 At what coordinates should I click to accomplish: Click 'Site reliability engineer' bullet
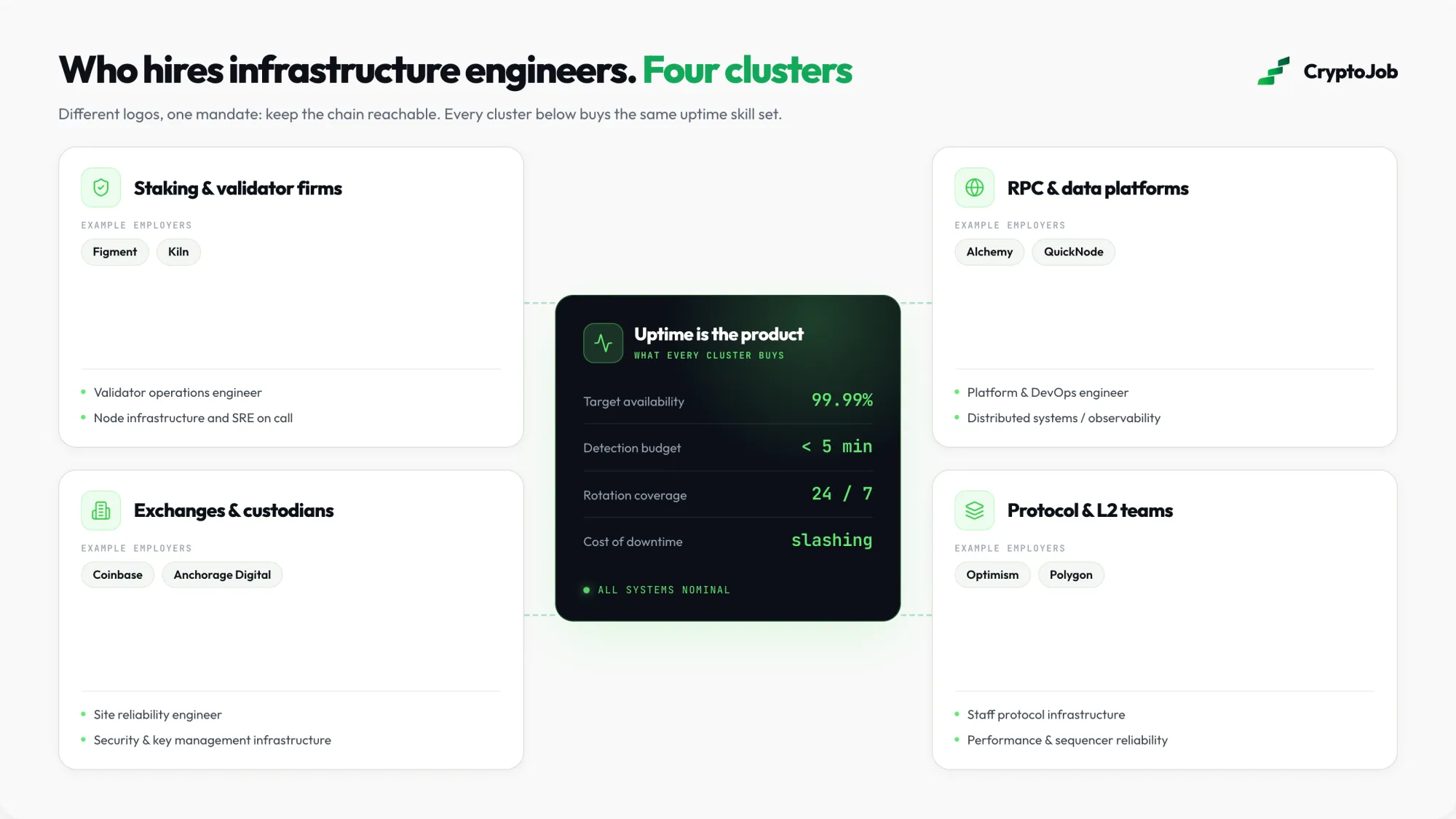[x=157, y=715]
